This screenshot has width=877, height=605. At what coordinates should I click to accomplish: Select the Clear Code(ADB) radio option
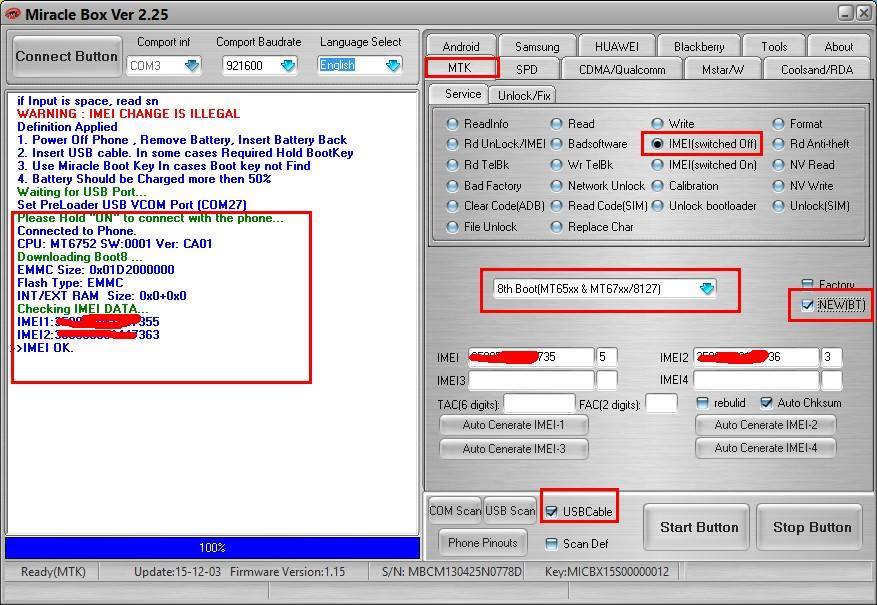coord(496,206)
